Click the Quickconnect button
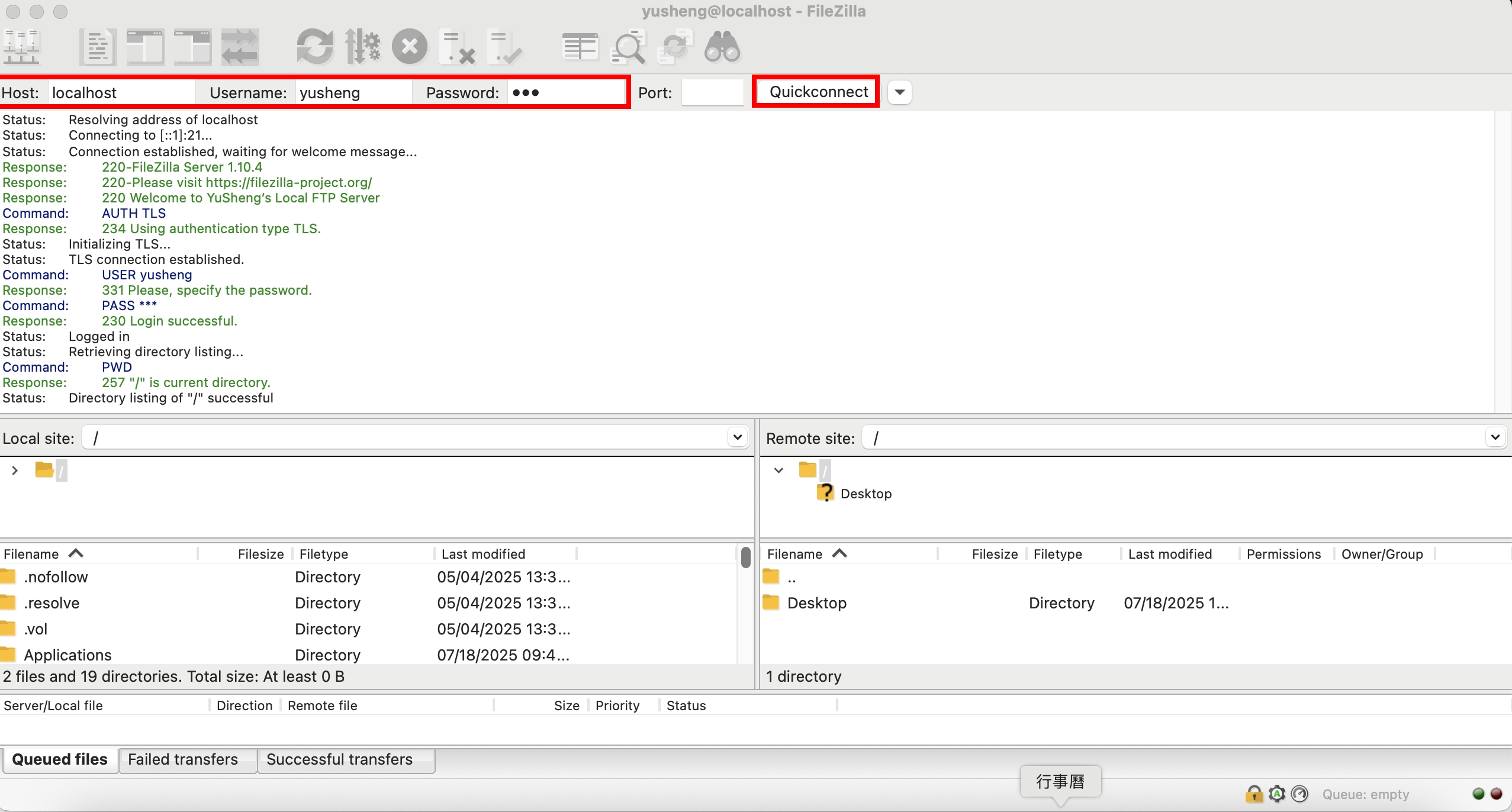Screen dimensions: 1512x812 pyautogui.click(x=819, y=92)
